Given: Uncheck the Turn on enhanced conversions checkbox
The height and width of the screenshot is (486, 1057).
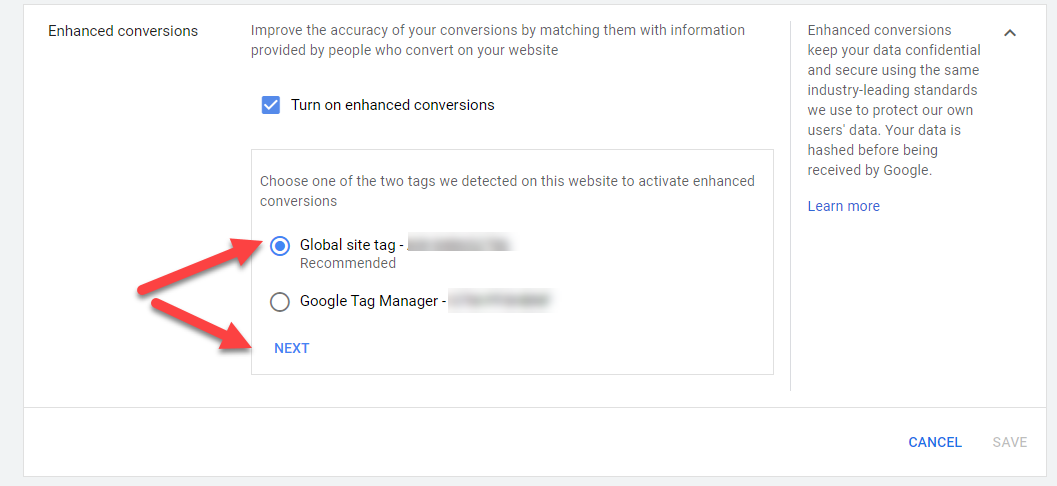Looking at the screenshot, I should coord(270,105).
